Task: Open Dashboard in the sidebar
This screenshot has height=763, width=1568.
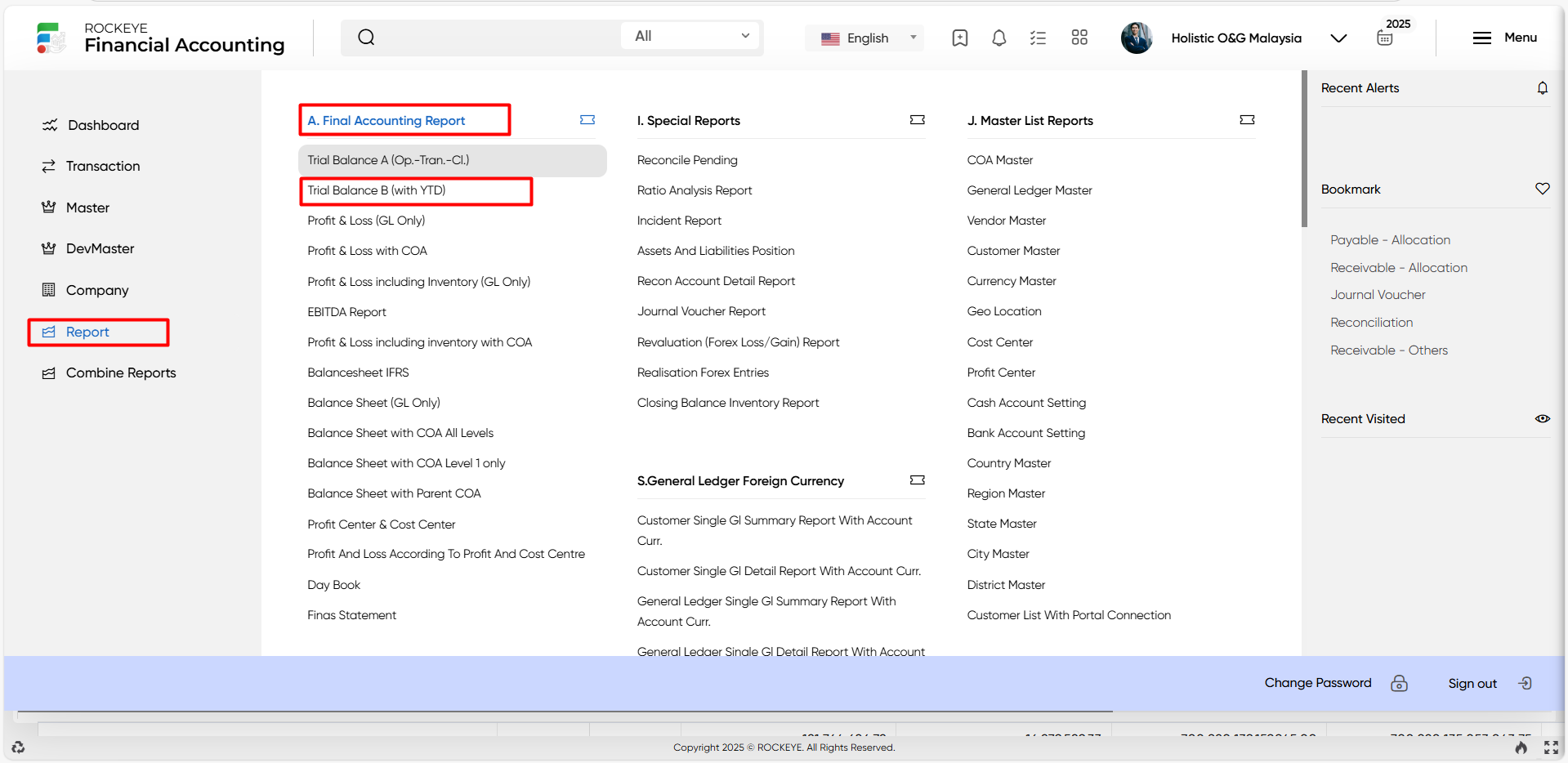Action: click(x=91, y=125)
